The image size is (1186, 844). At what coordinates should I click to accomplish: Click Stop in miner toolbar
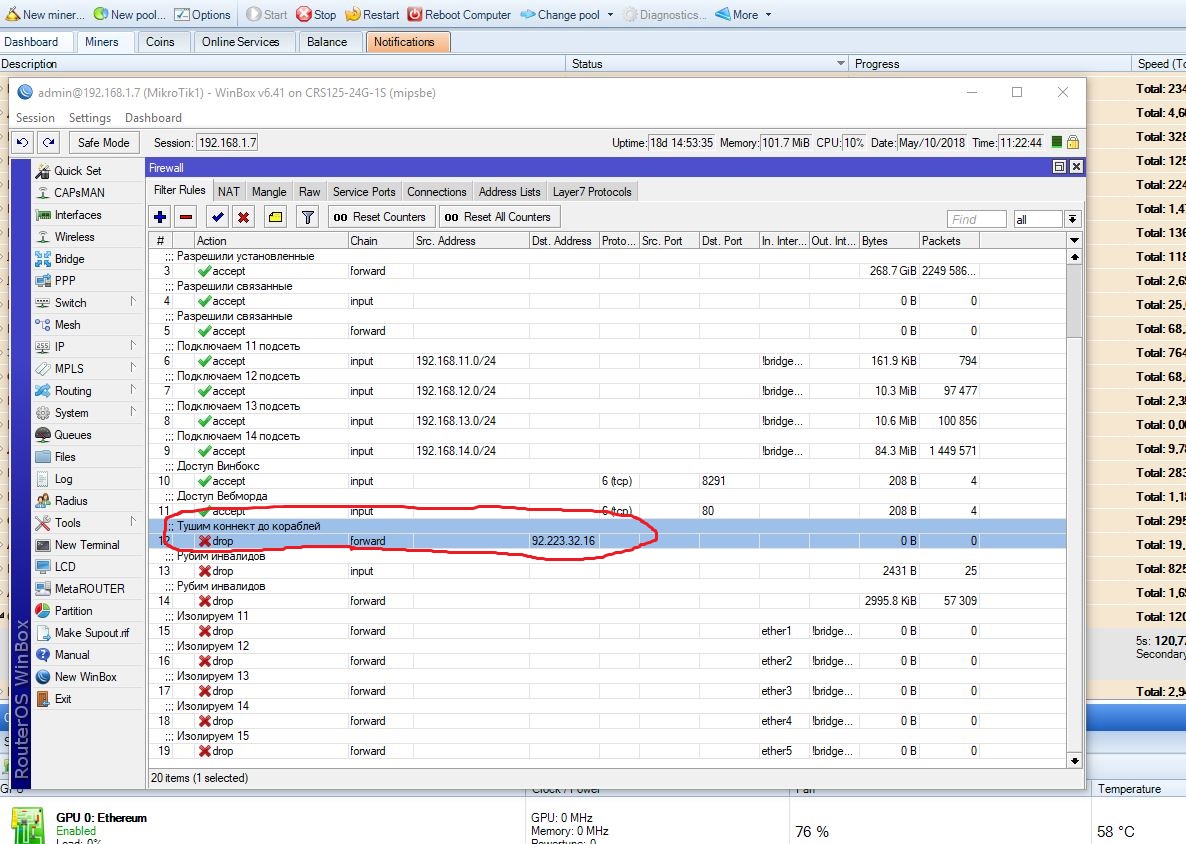click(316, 14)
